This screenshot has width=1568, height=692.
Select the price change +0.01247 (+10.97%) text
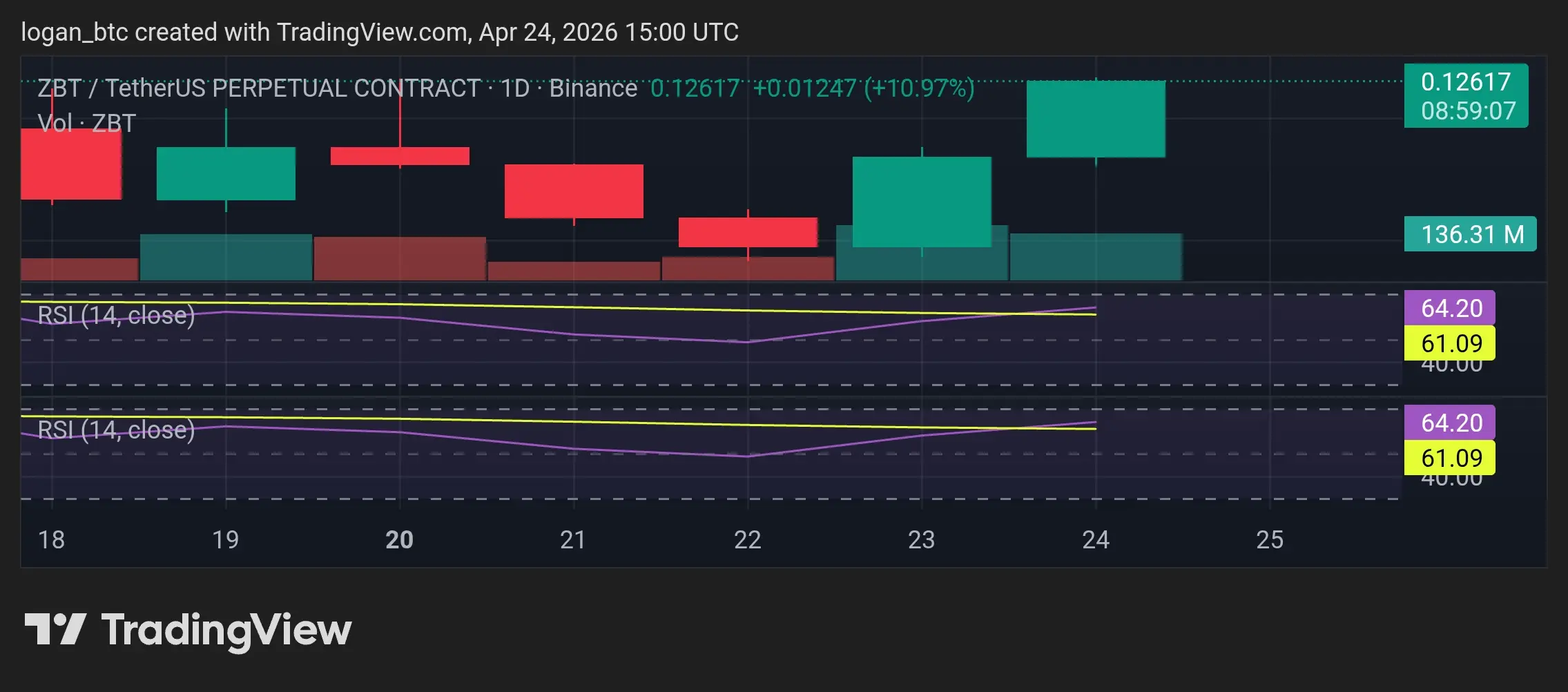[x=863, y=88]
